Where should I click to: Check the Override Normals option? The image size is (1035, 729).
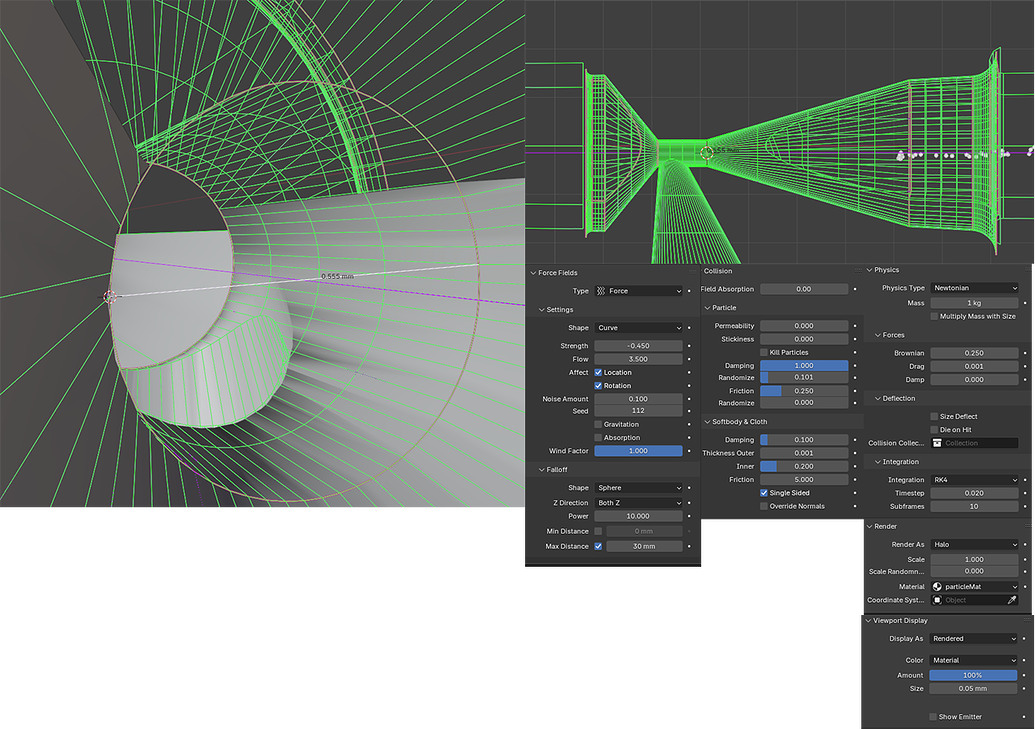[764, 506]
